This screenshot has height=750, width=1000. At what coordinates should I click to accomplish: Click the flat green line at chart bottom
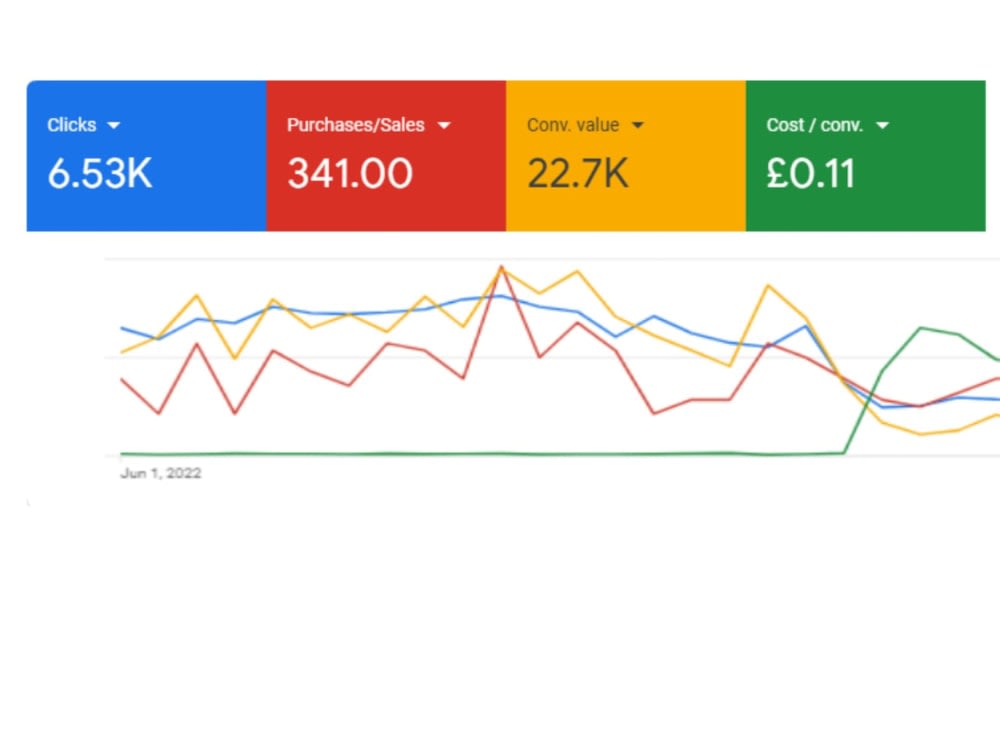(400, 452)
